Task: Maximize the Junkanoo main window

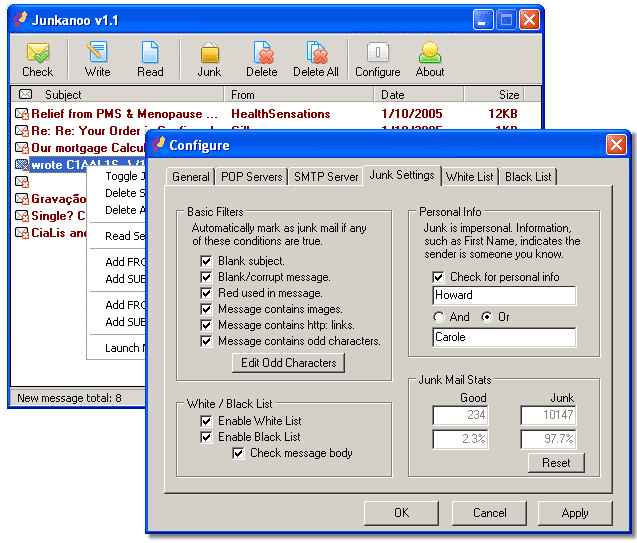Action: point(506,19)
